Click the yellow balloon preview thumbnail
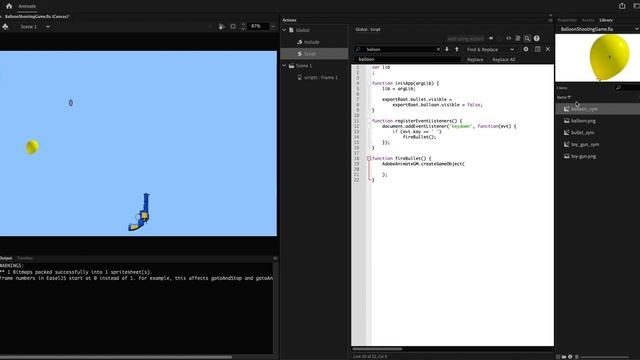Viewport: 640px width, 360px height. click(609, 58)
